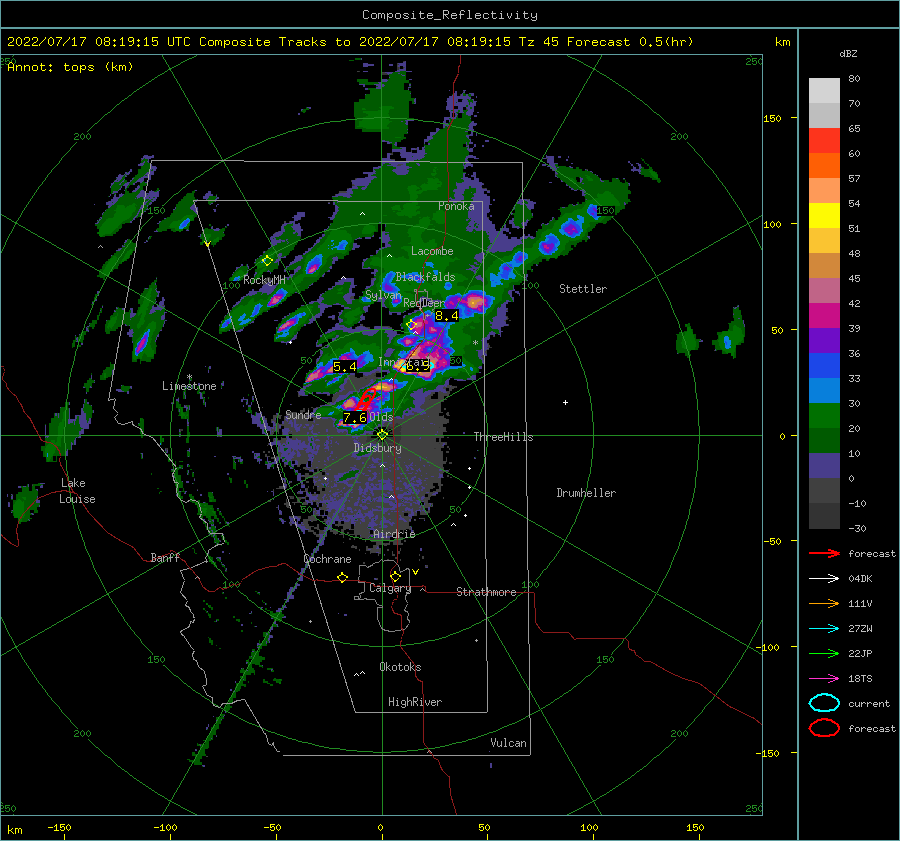Click the Limestone label
Viewport: 900px width, 841px height.
(x=189, y=386)
